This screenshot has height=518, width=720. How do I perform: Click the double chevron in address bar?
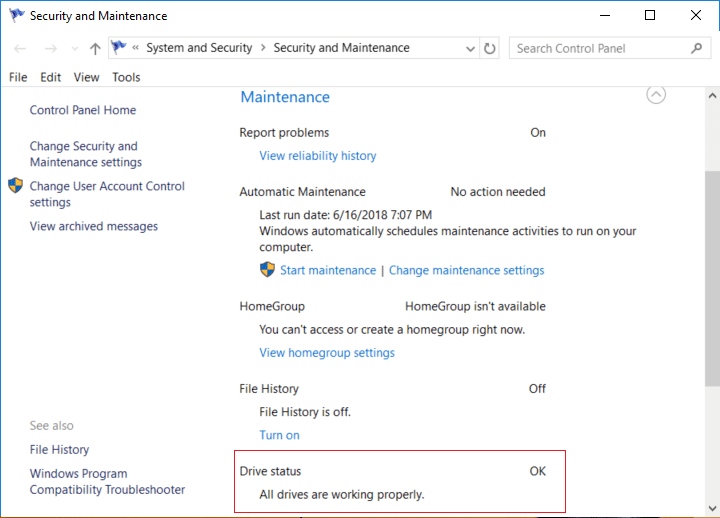click(135, 47)
